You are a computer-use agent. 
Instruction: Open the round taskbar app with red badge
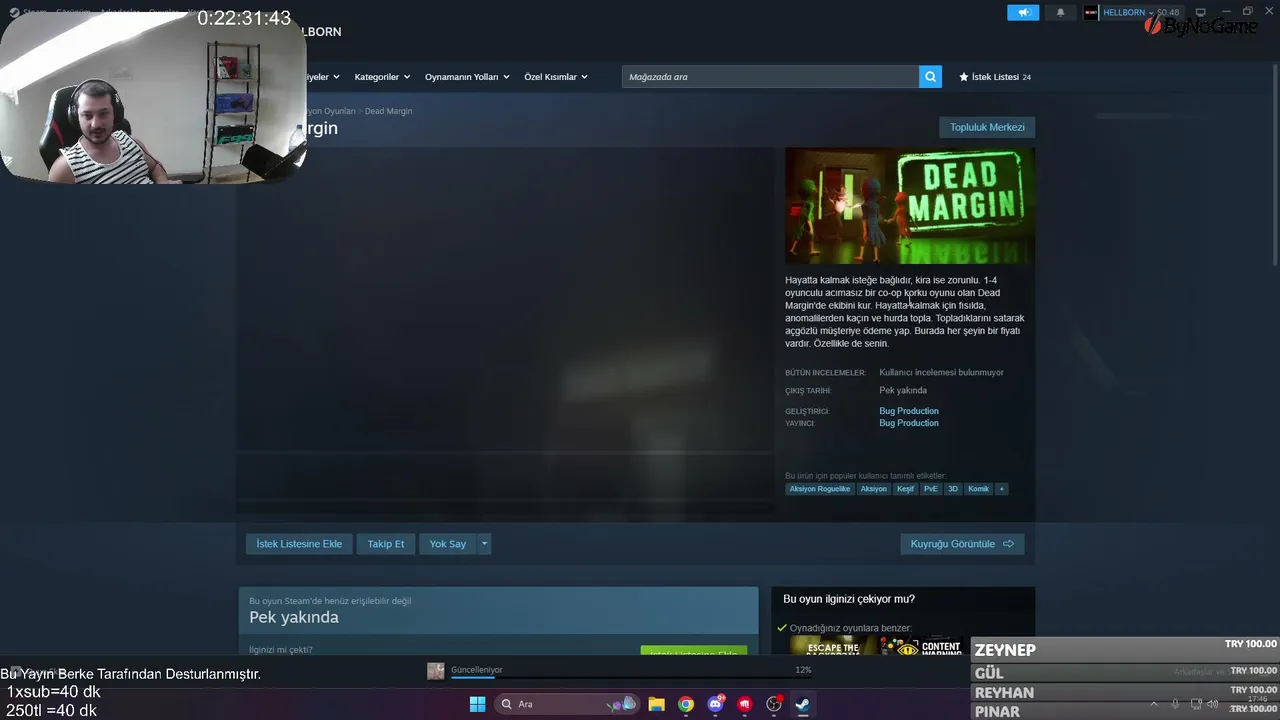pyautogui.click(x=773, y=704)
